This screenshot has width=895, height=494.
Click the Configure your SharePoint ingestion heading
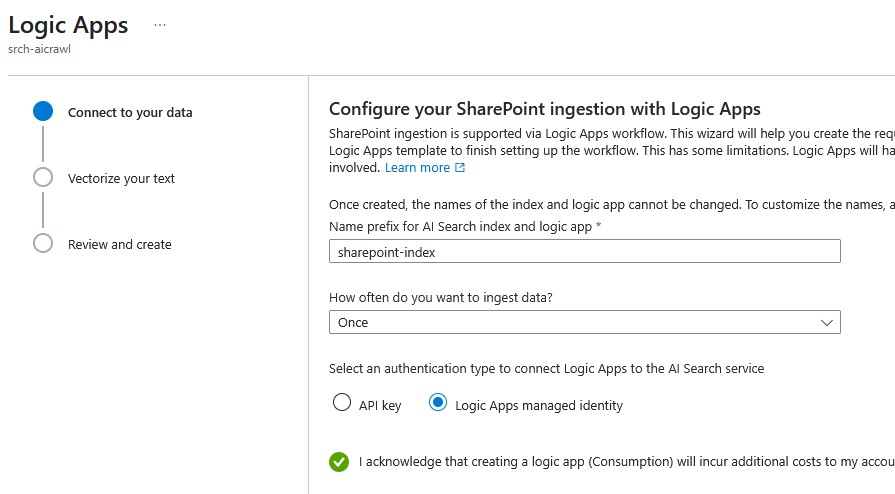(545, 109)
